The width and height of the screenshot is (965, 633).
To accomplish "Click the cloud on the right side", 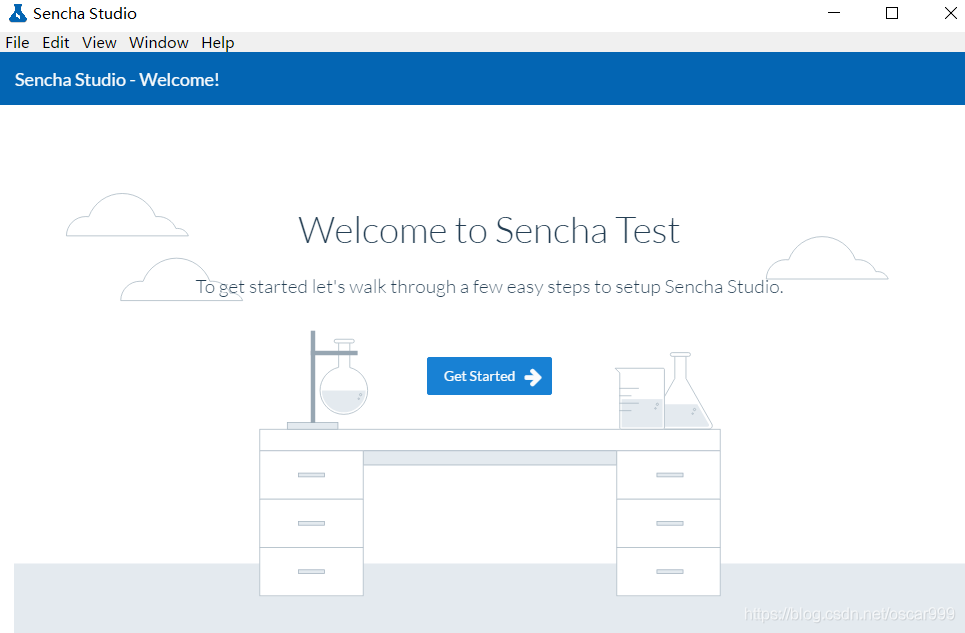I will coord(827,258).
